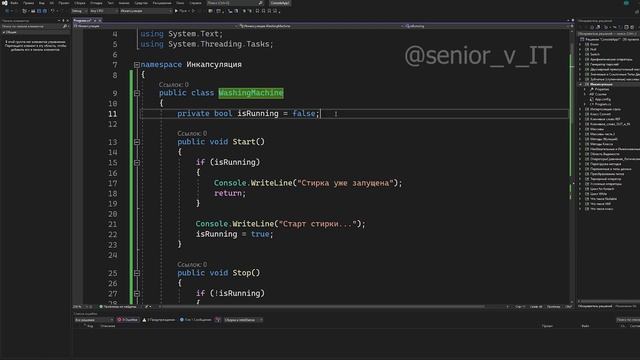This screenshot has width=640, height=360.
Task: Collapse the if (isRunning) block
Action: click(137, 162)
